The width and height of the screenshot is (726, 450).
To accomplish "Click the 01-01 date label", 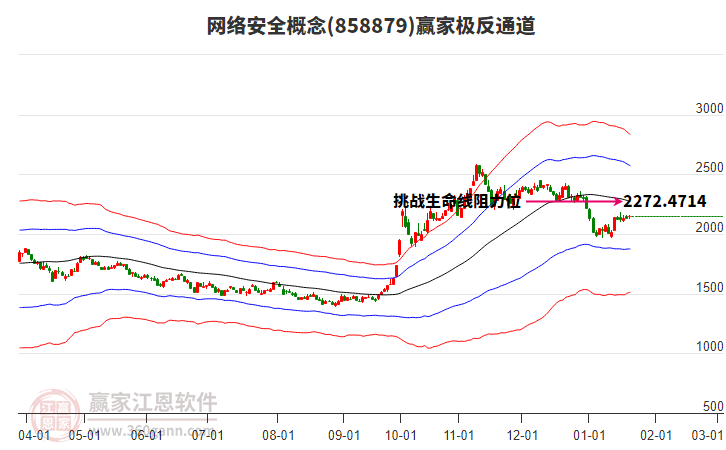I will pos(589,436).
